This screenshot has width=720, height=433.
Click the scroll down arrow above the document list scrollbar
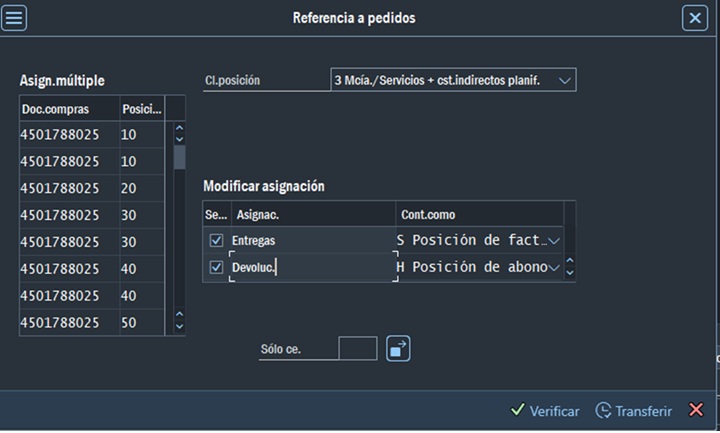click(x=180, y=139)
